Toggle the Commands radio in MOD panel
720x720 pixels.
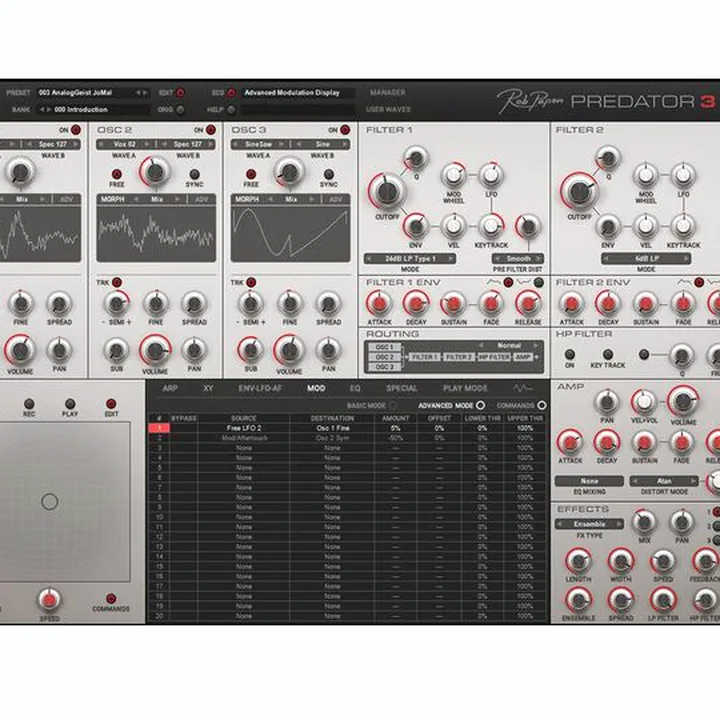(x=542, y=405)
